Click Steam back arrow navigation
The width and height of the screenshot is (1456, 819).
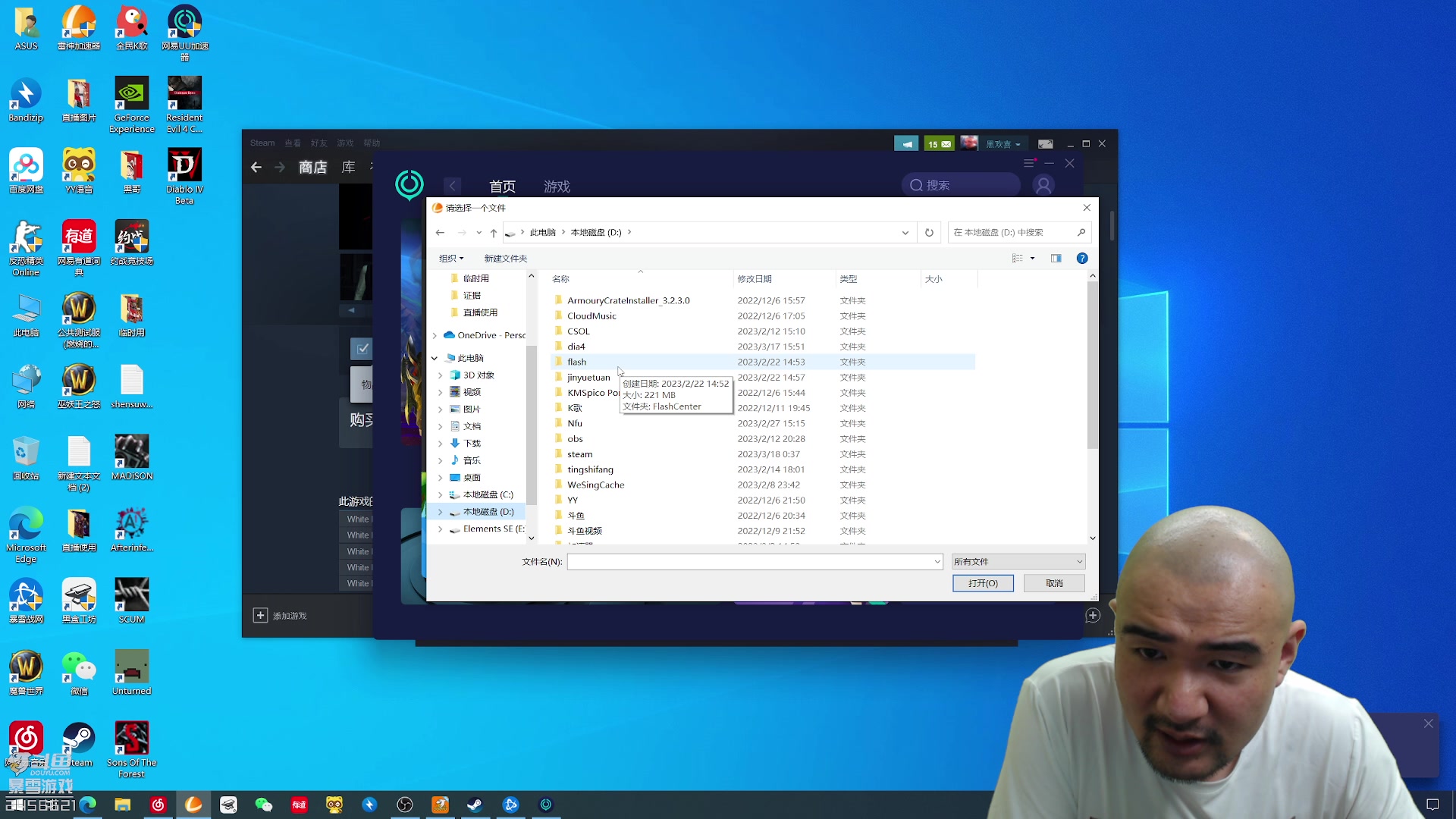(256, 168)
